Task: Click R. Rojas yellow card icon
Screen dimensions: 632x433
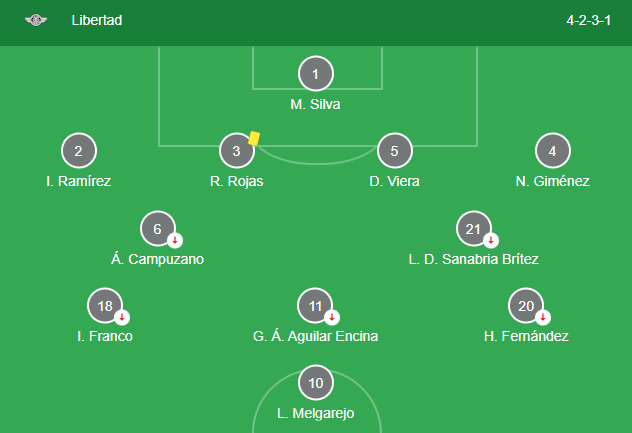Action: [x=254, y=138]
